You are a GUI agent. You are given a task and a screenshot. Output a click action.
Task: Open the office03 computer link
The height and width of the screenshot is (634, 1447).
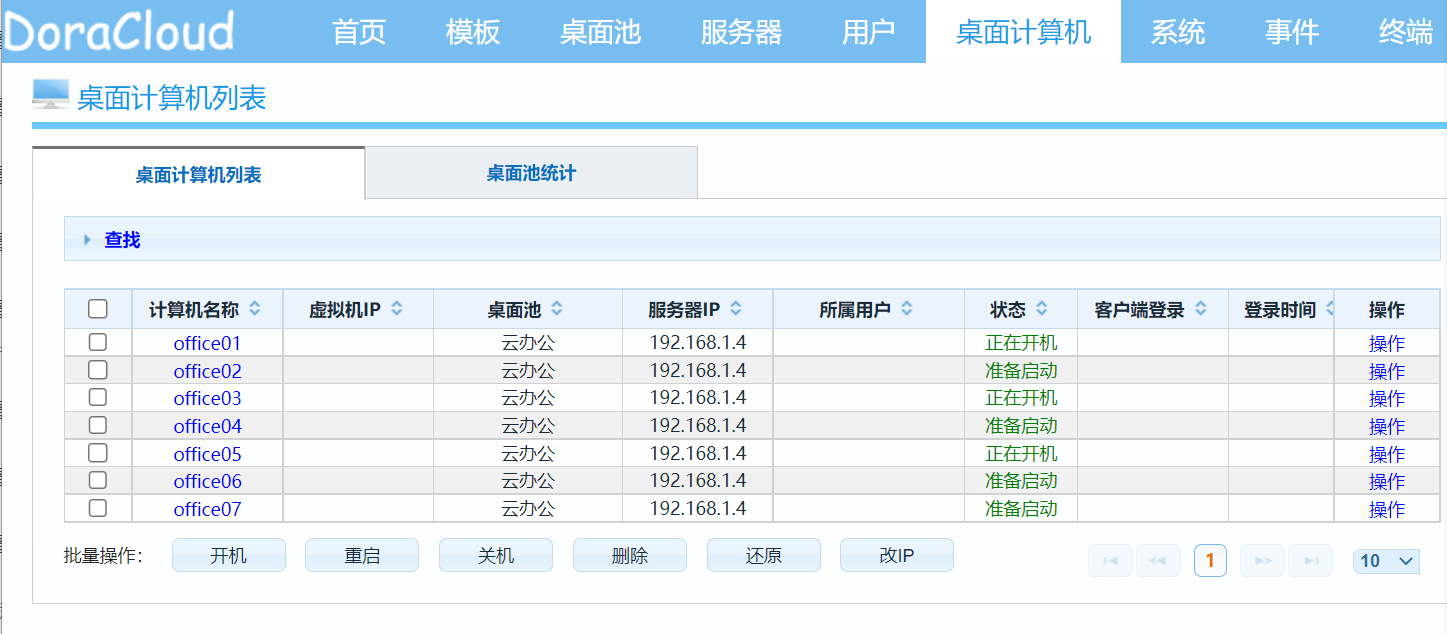click(206, 397)
